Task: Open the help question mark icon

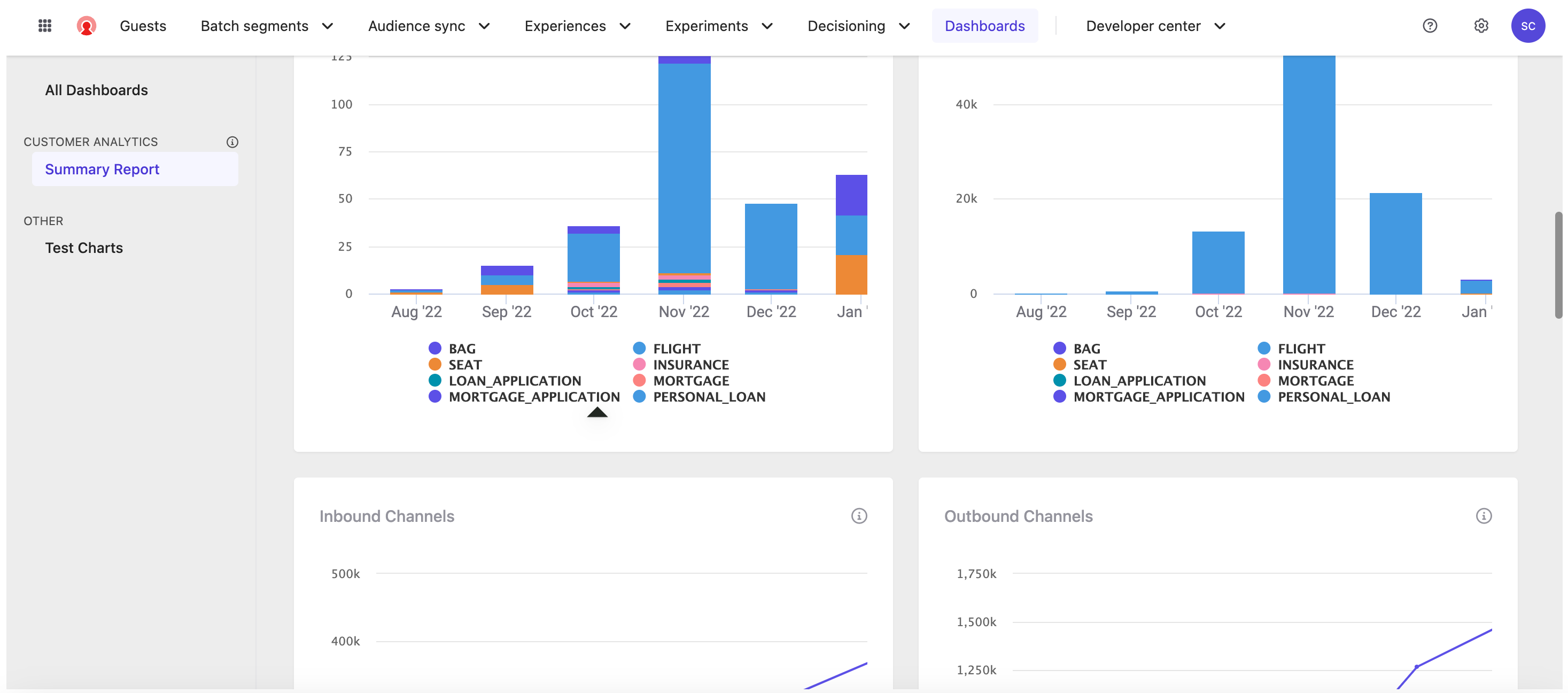Action: click(x=1429, y=26)
